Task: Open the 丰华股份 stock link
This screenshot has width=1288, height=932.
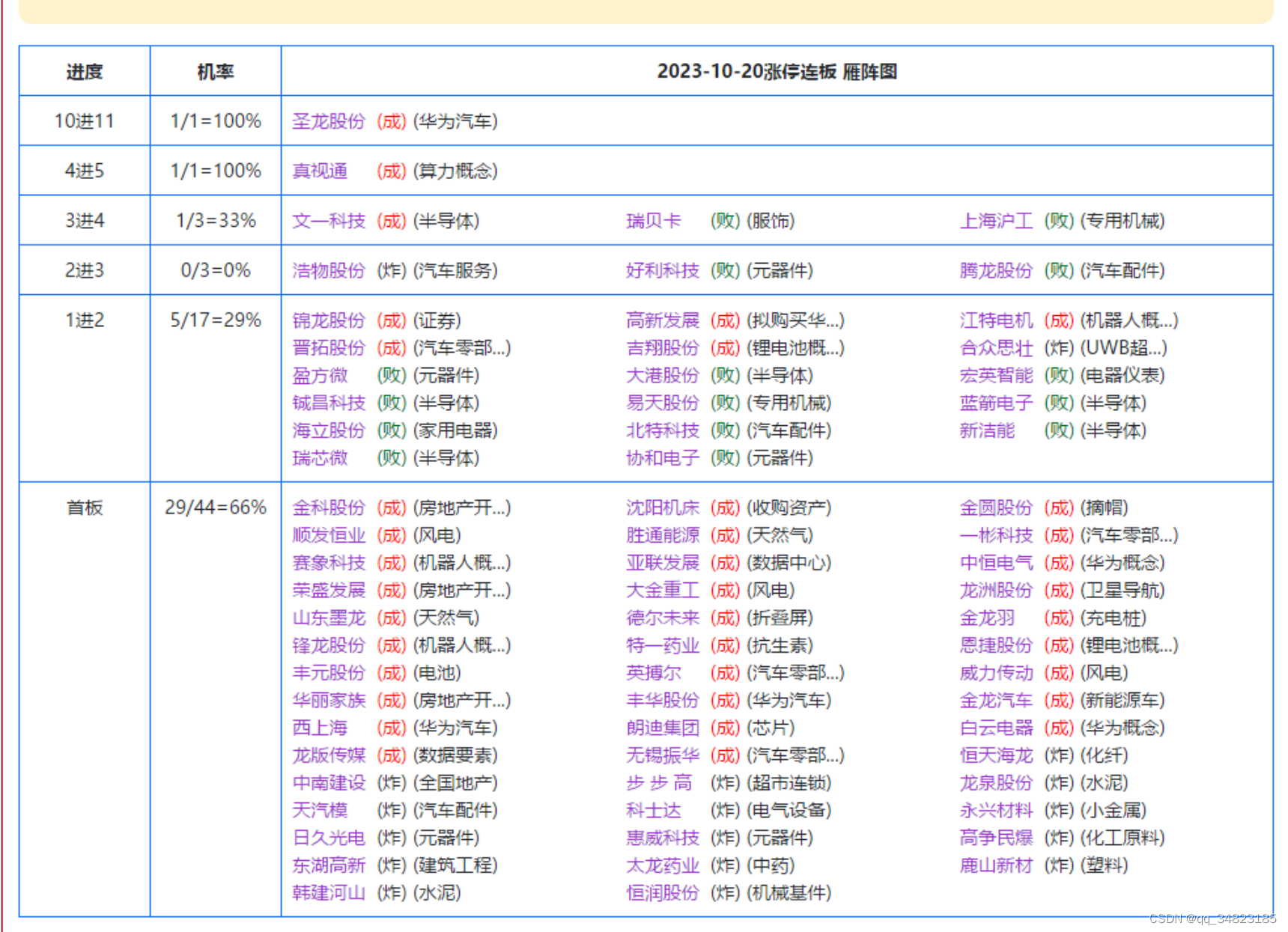Action: point(663,701)
